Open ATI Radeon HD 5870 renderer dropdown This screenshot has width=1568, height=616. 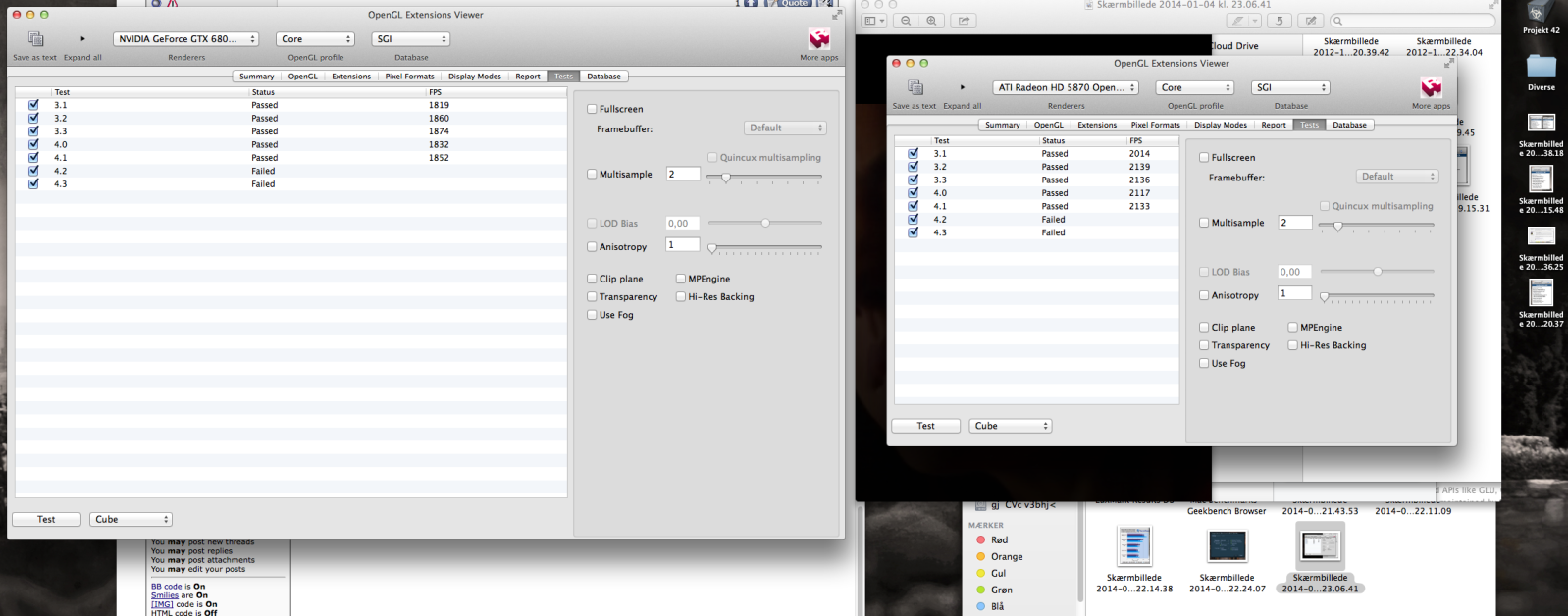click(x=1066, y=87)
